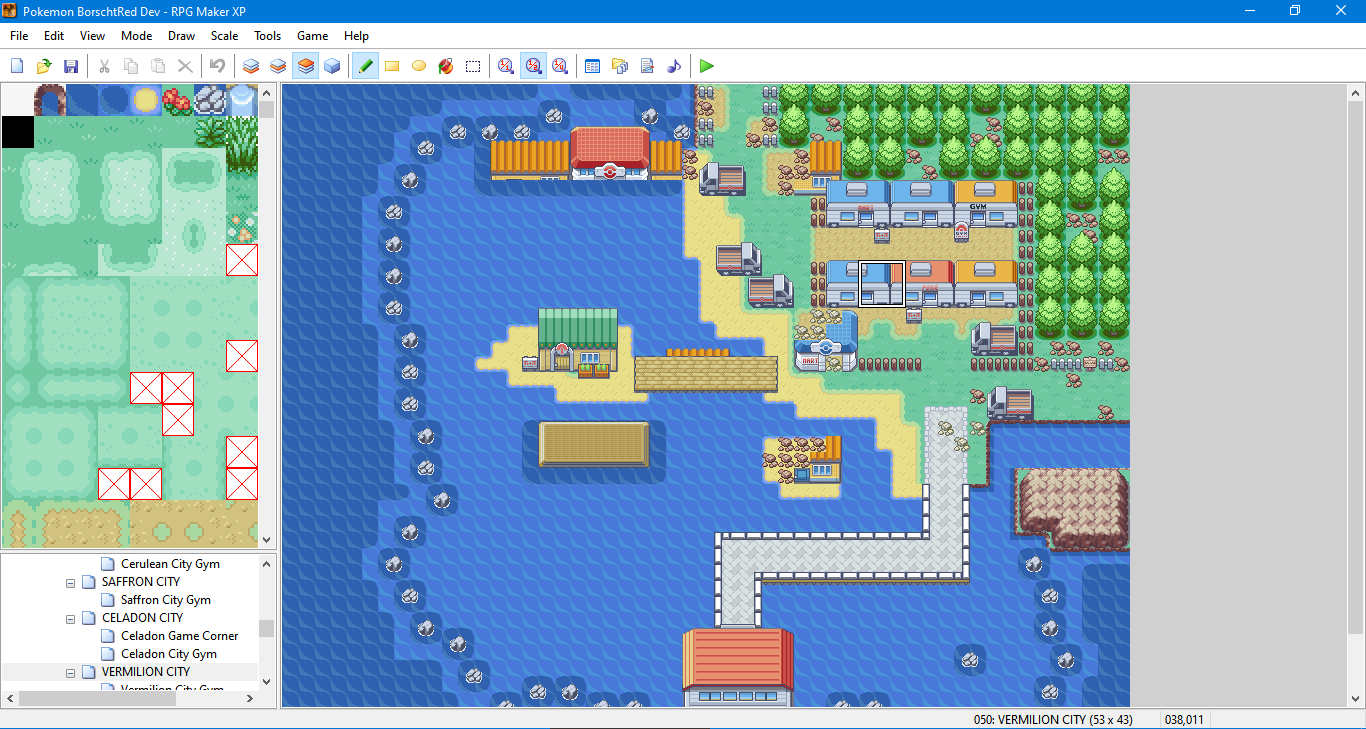Pick the cave entrance tile in the tileset
The image size is (1366, 729).
click(x=50, y=100)
